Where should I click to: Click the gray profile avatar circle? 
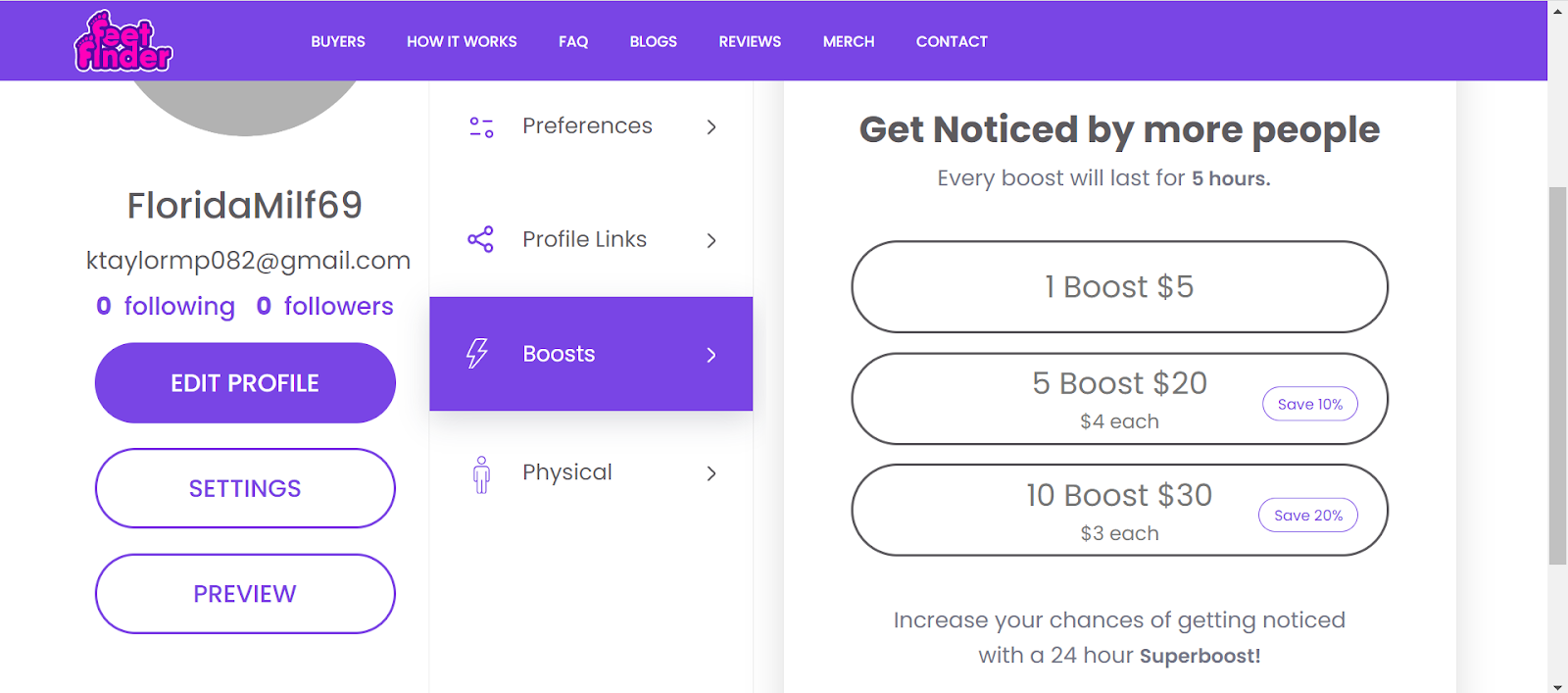245,108
